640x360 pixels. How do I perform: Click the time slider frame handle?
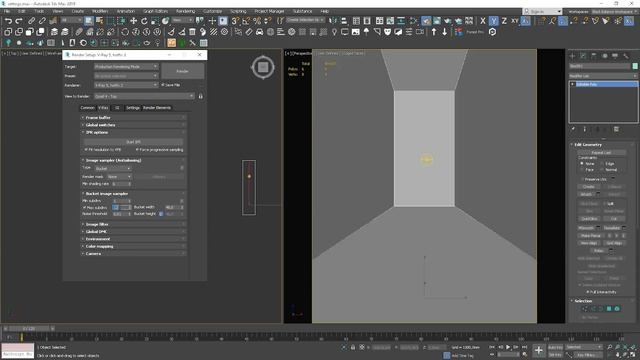coord(29,329)
